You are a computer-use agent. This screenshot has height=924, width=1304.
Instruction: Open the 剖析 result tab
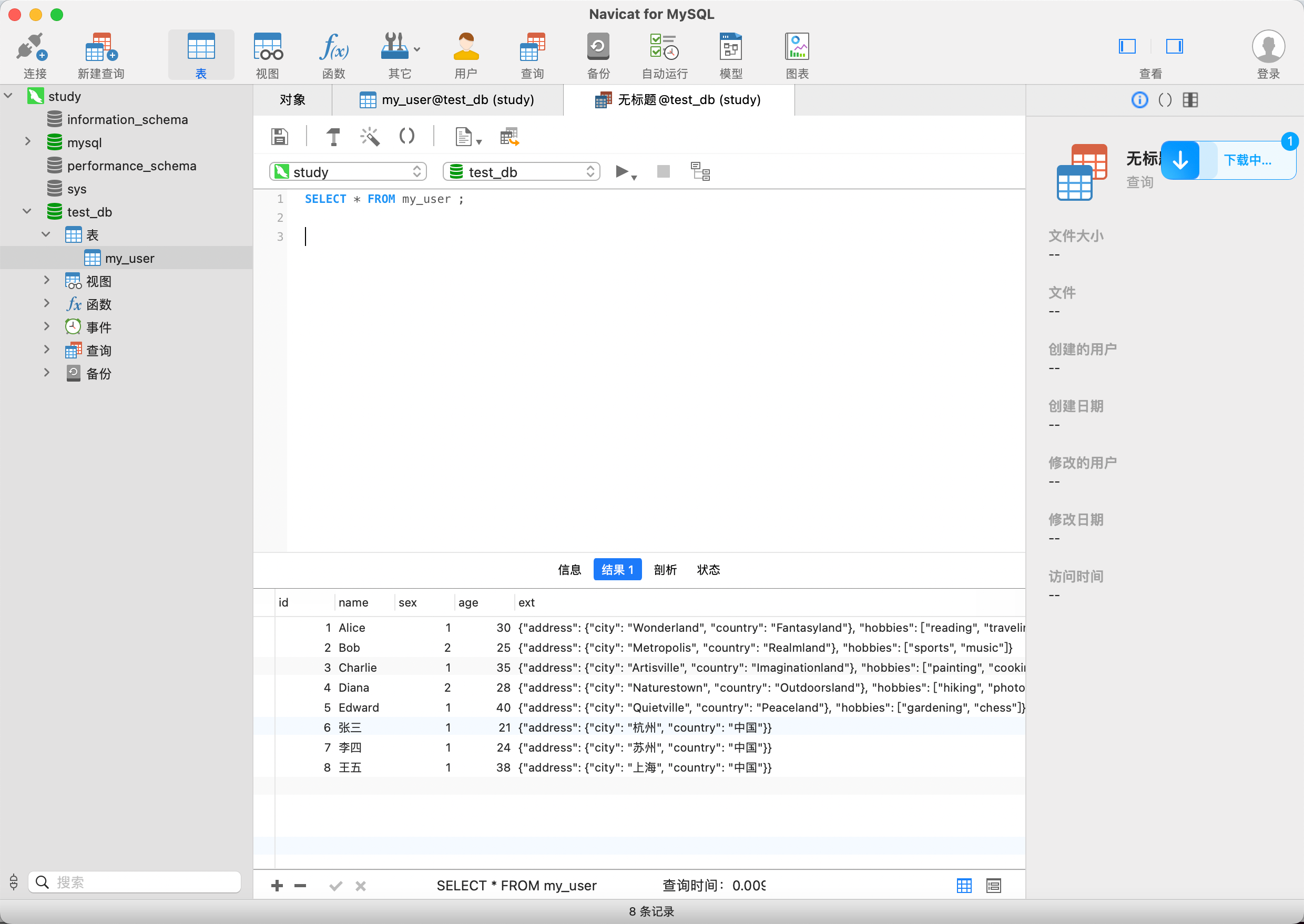pyautogui.click(x=665, y=570)
